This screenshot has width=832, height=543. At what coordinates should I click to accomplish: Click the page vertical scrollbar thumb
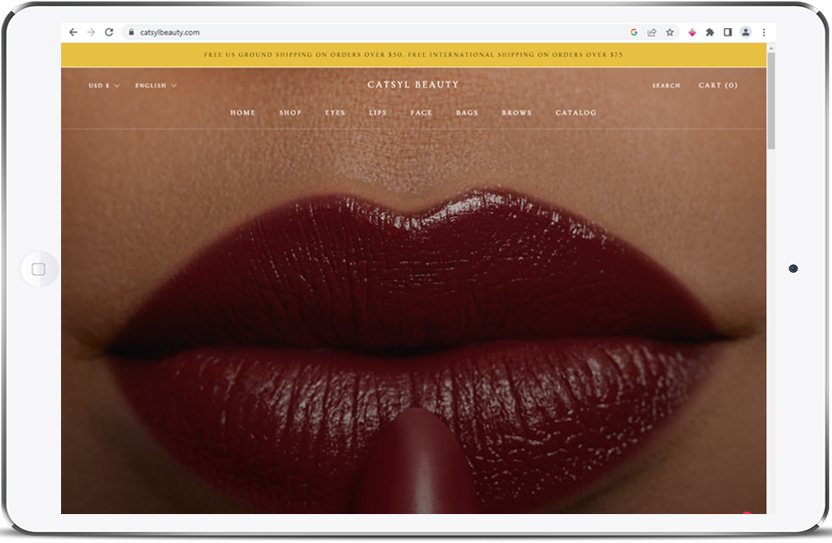pyautogui.click(x=771, y=100)
